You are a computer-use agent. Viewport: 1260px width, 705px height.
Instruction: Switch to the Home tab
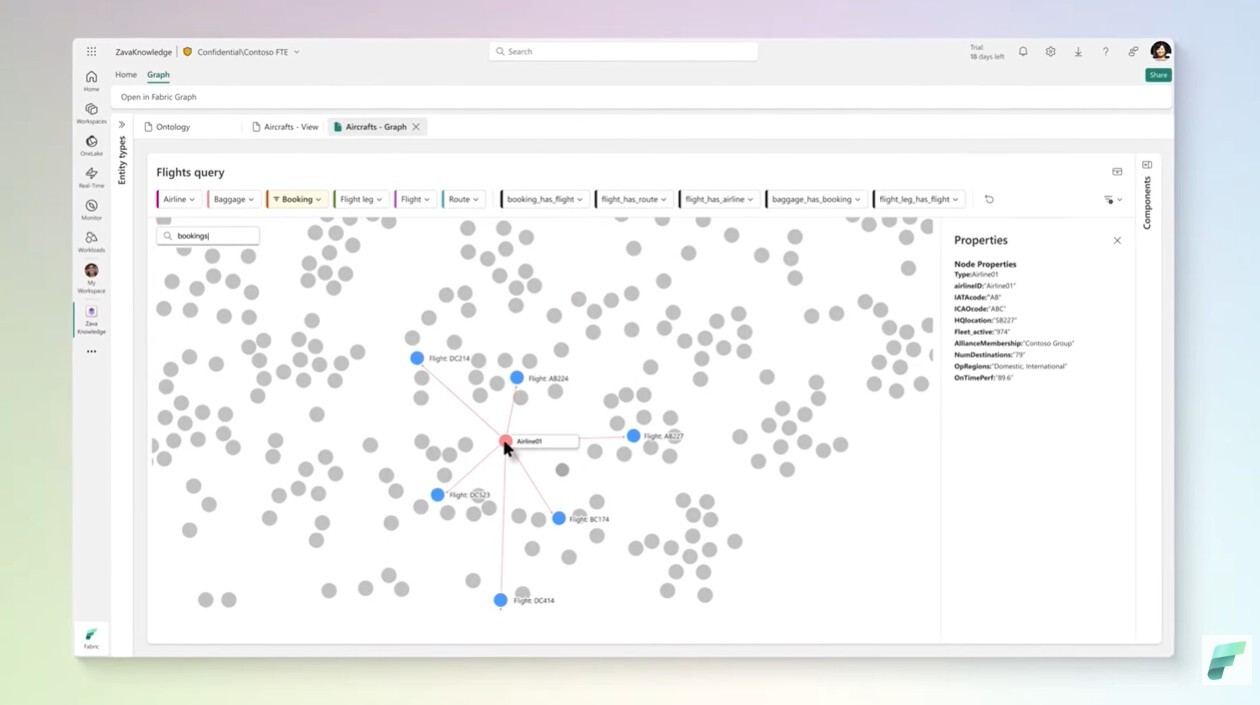click(125, 74)
